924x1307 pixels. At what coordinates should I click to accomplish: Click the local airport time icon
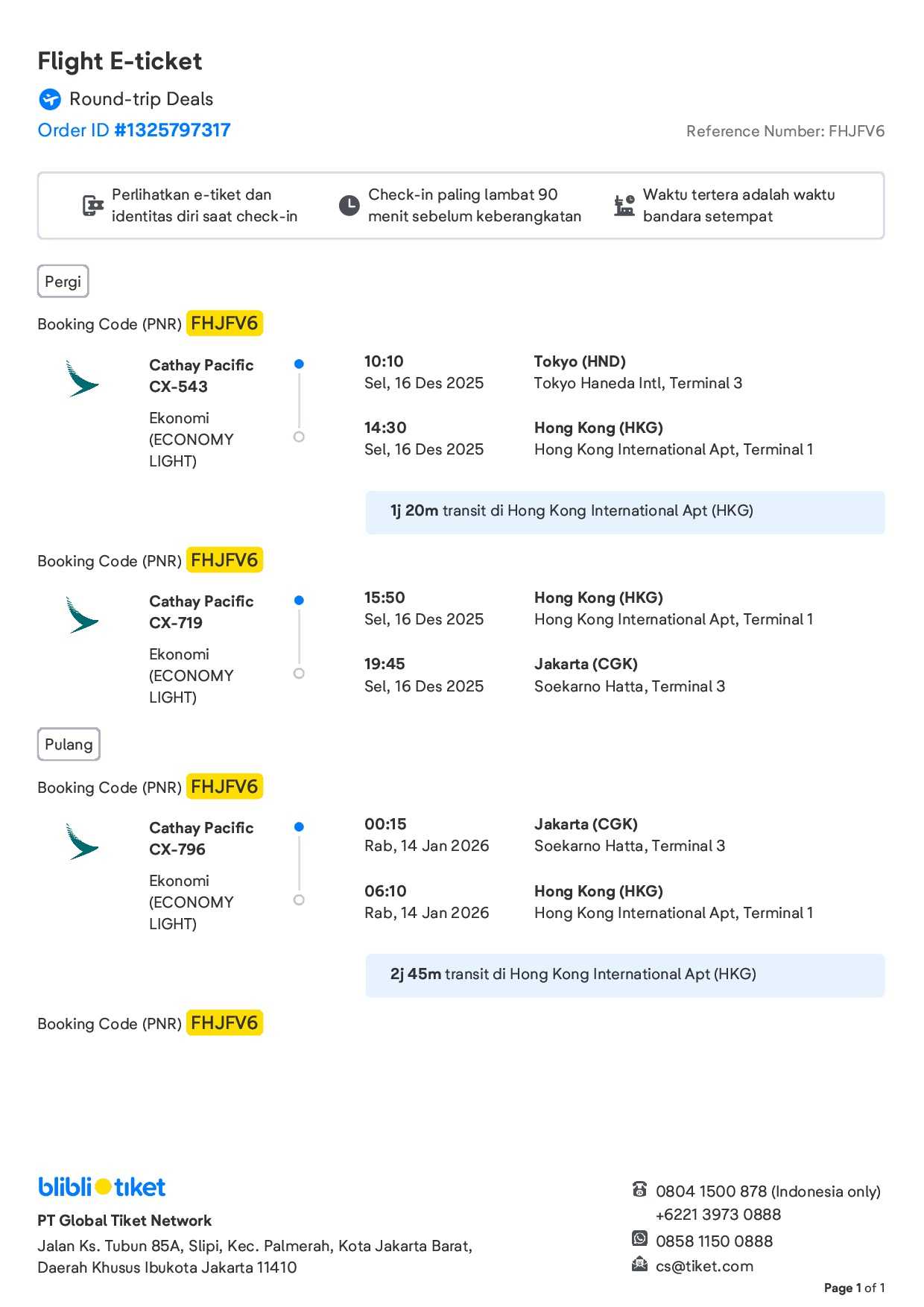tap(624, 205)
